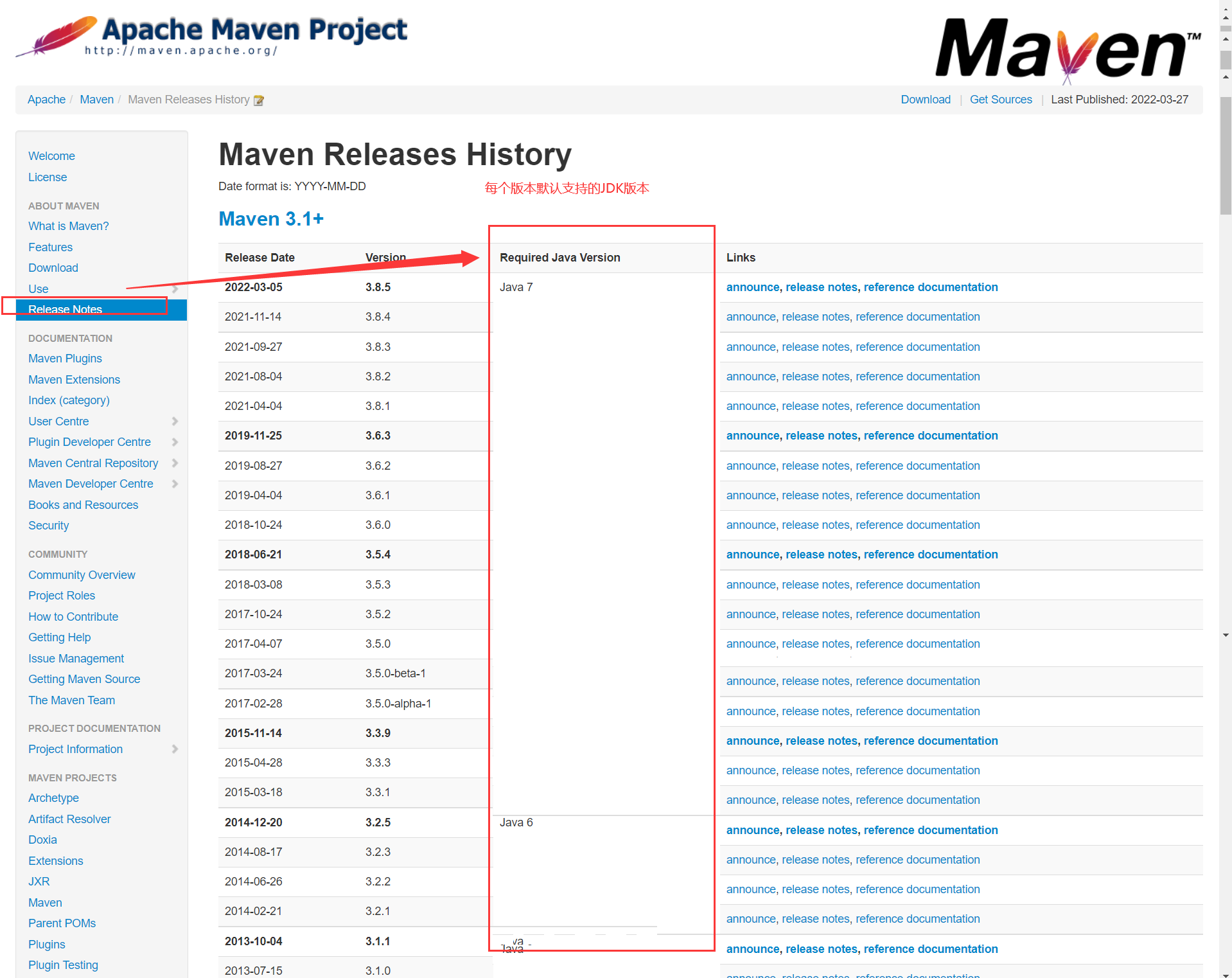Image resolution: width=1232 pixels, height=978 pixels.
Task: Select Release Notes in sidebar
Action: coord(101,309)
